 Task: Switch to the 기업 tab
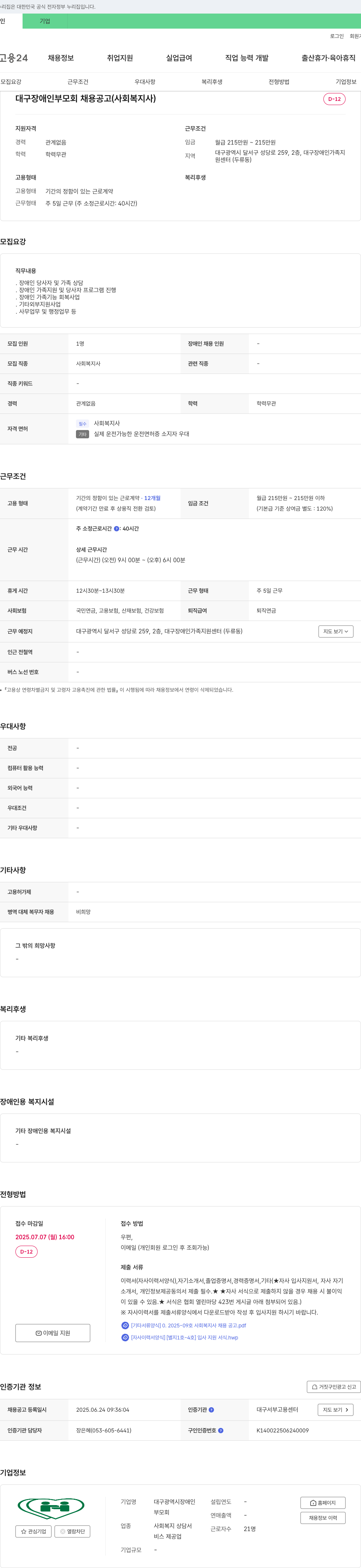[45, 21]
